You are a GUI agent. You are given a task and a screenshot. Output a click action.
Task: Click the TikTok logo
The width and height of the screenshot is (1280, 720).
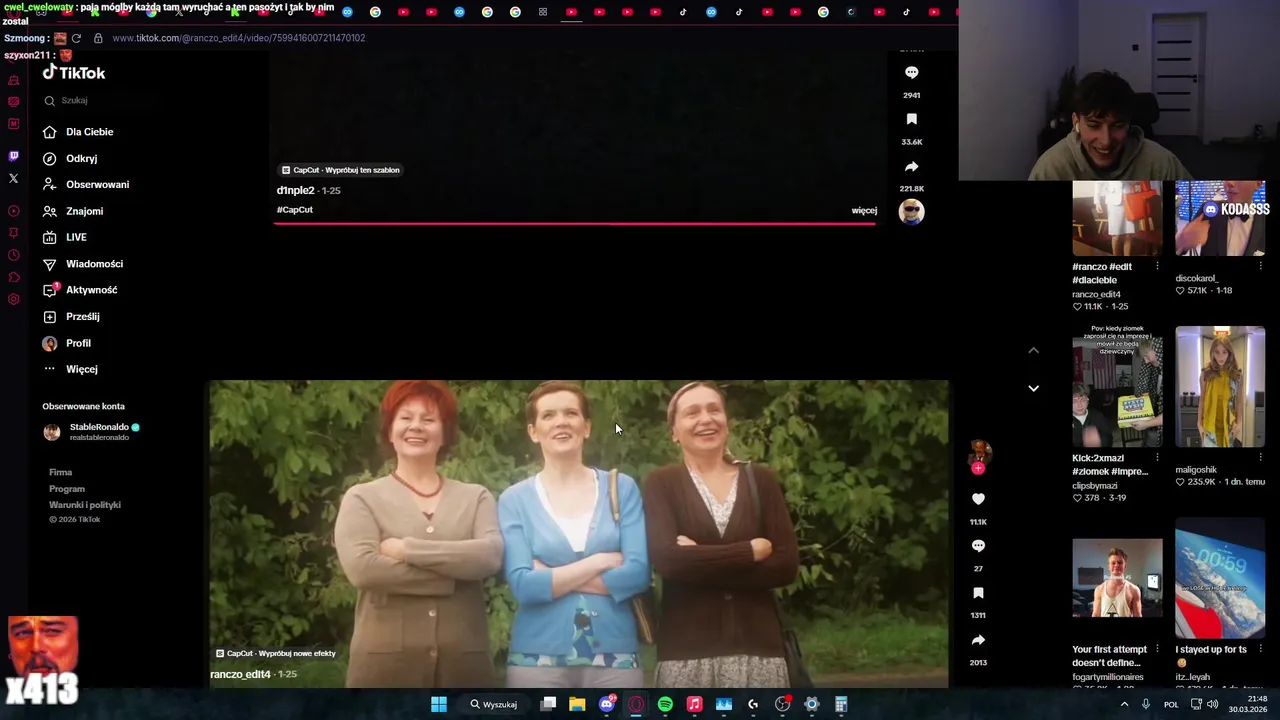coord(74,73)
